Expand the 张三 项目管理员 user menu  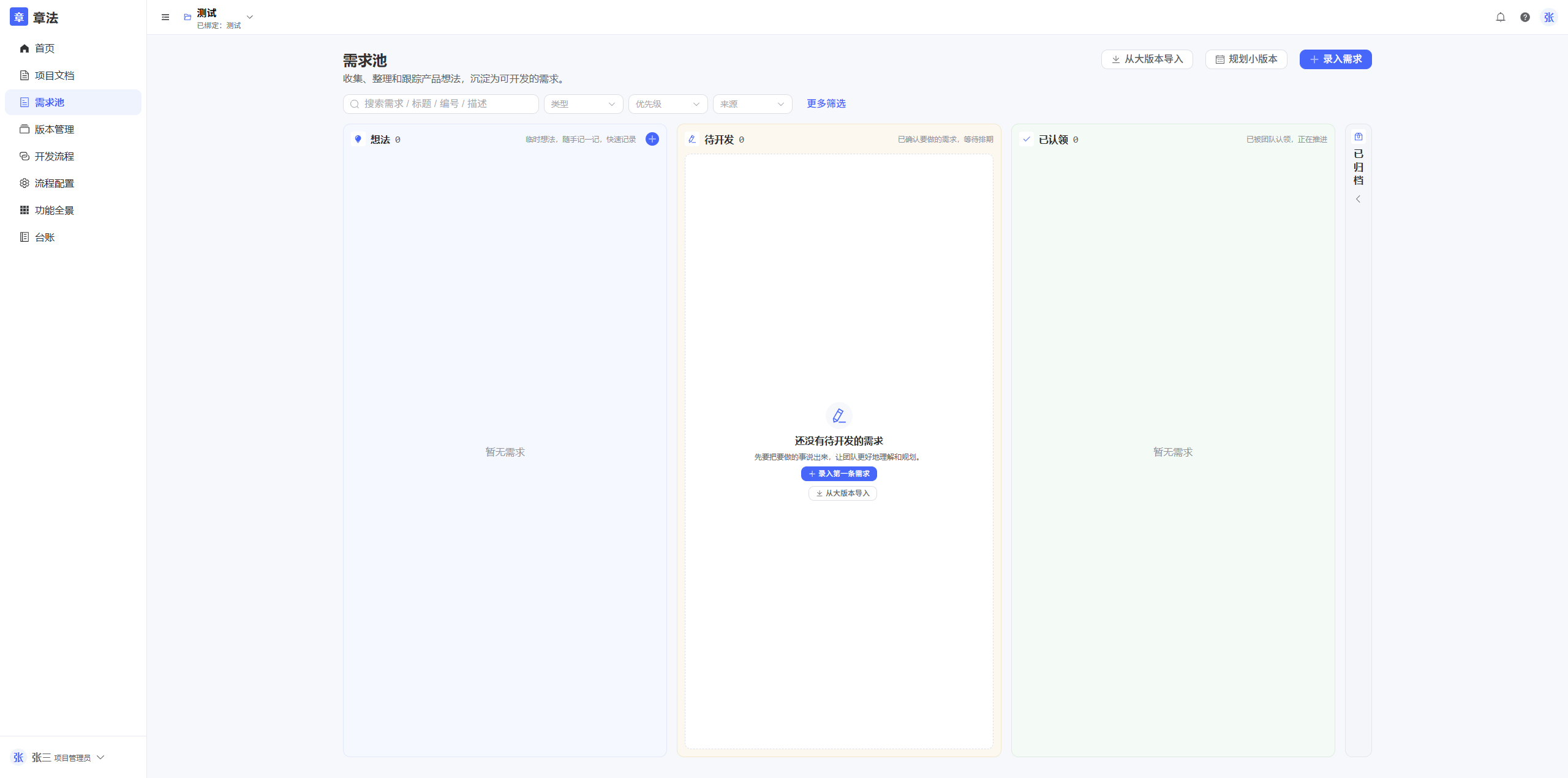point(58,757)
